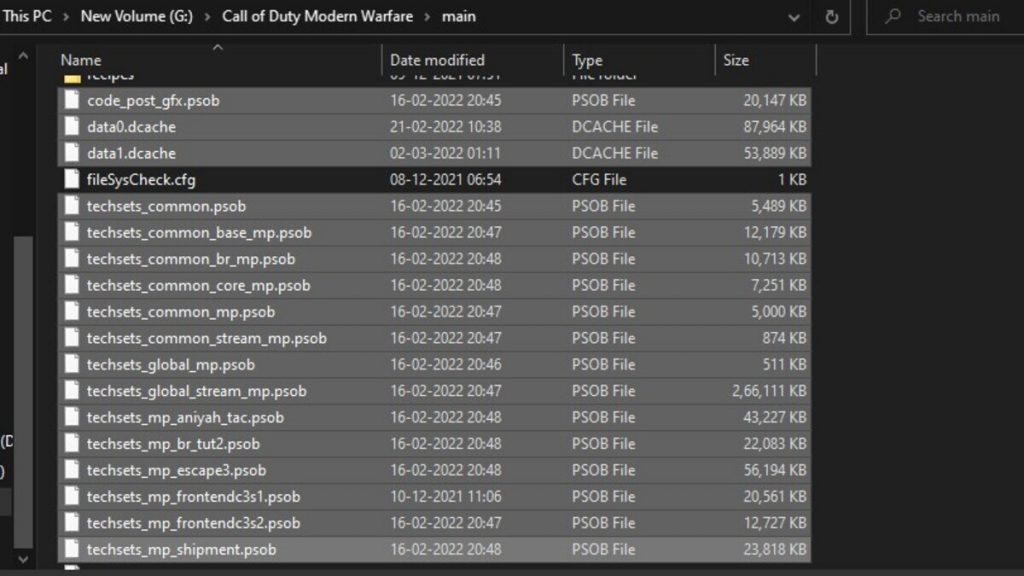
Task: Click the file icon of techsets_common_base_mp.psob
Action: tap(72, 232)
